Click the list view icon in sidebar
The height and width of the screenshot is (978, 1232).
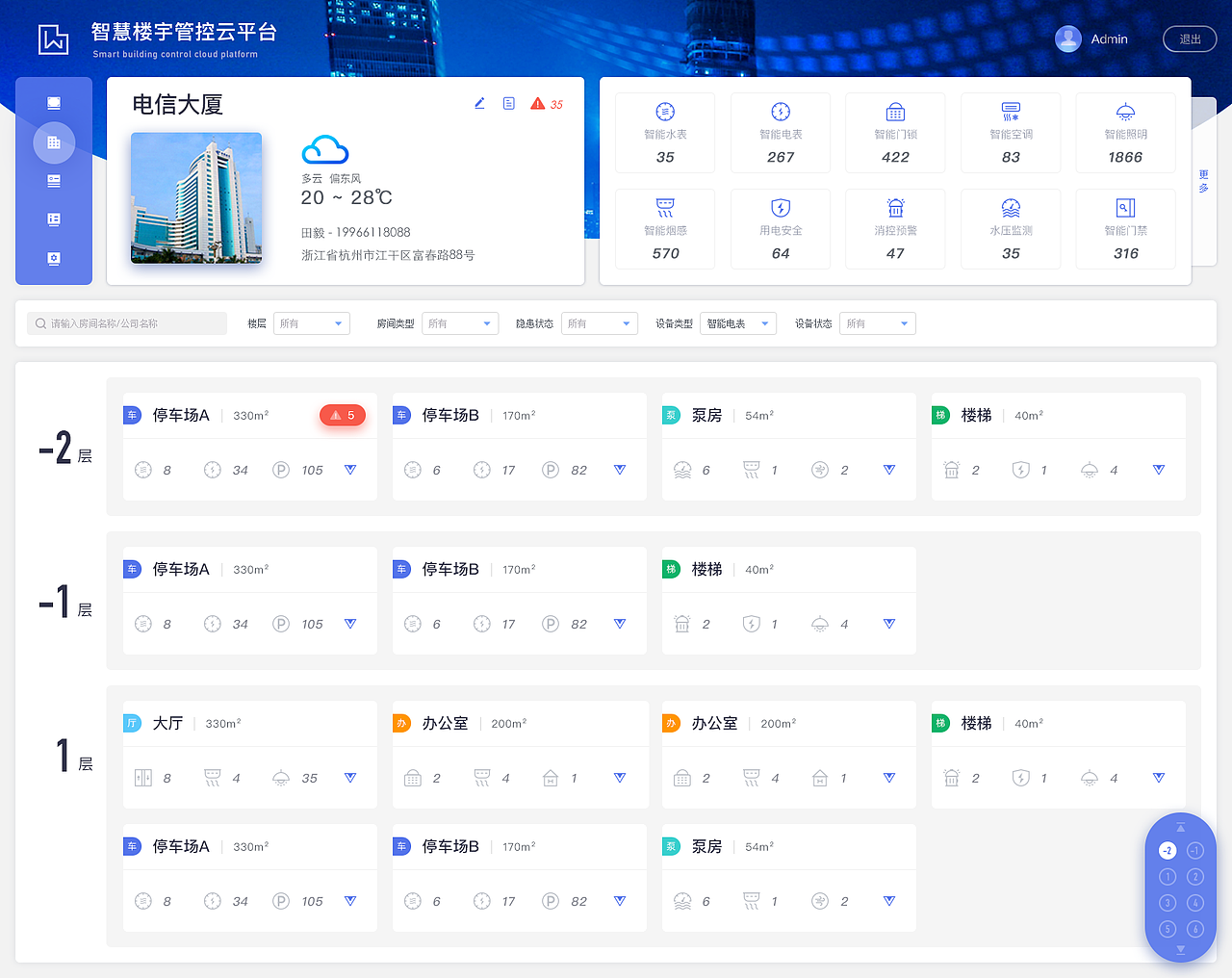54,181
